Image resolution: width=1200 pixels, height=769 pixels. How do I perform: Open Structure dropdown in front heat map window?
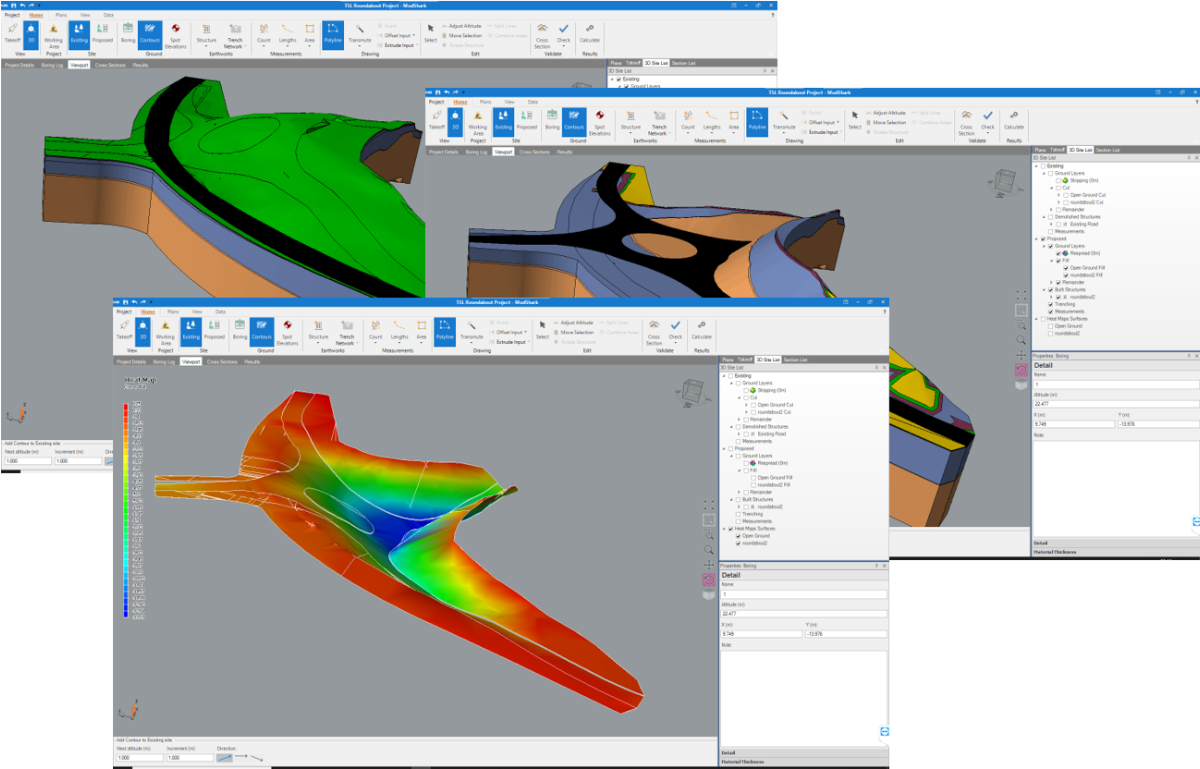tap(320, 330)
